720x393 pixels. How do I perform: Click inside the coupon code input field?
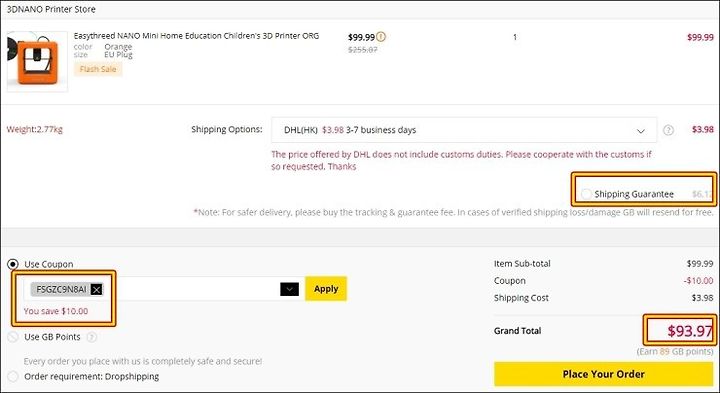(191, 289)
